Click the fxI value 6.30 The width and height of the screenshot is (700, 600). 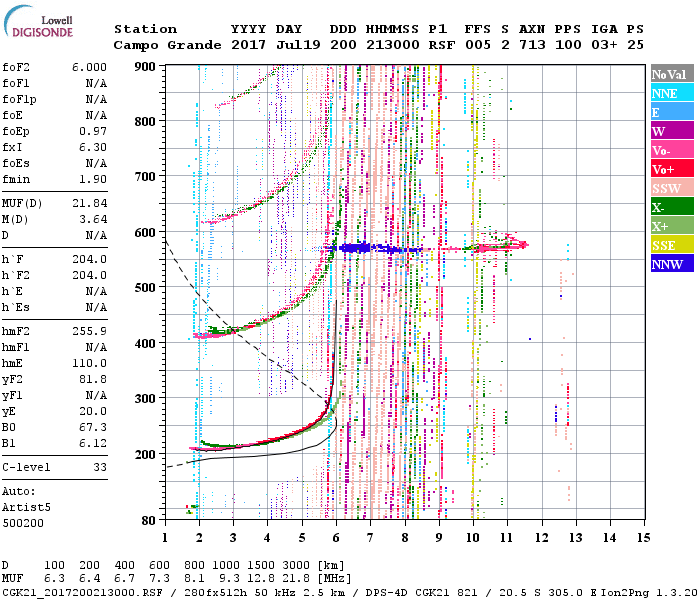tap(93, 147)
